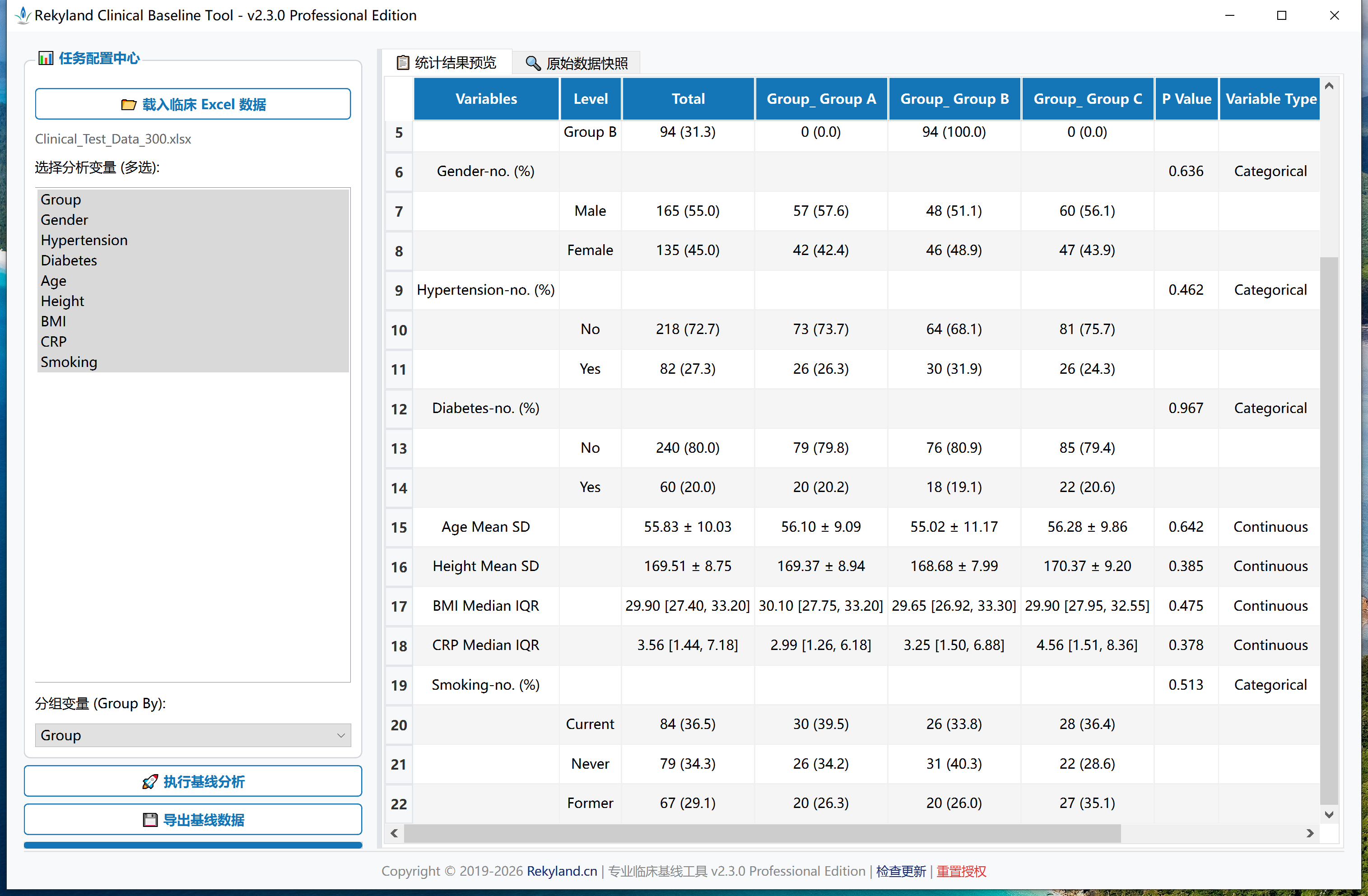1368x896 pixels.
Task: Click the P Value column header
Action: [x=1186, y=99]
